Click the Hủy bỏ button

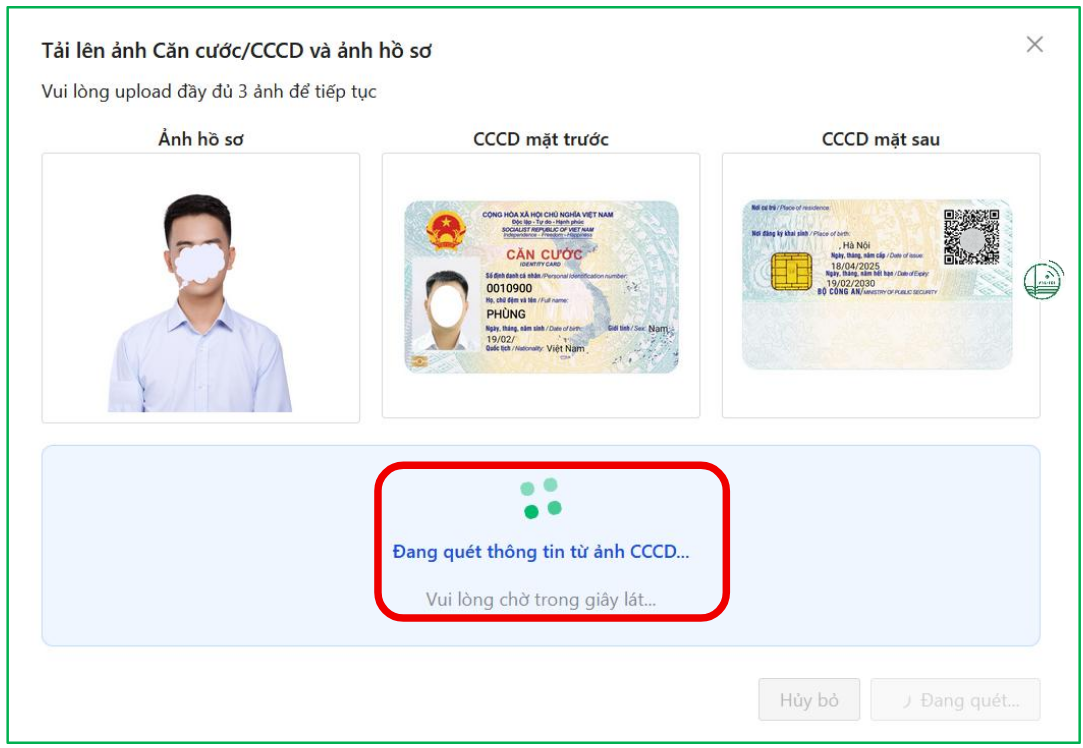[809, 700]
